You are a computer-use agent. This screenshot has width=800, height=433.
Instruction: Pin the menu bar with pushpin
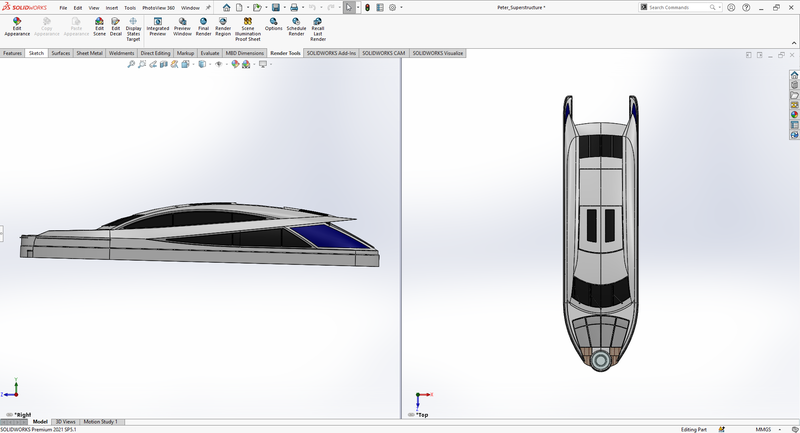pos(208,8)
